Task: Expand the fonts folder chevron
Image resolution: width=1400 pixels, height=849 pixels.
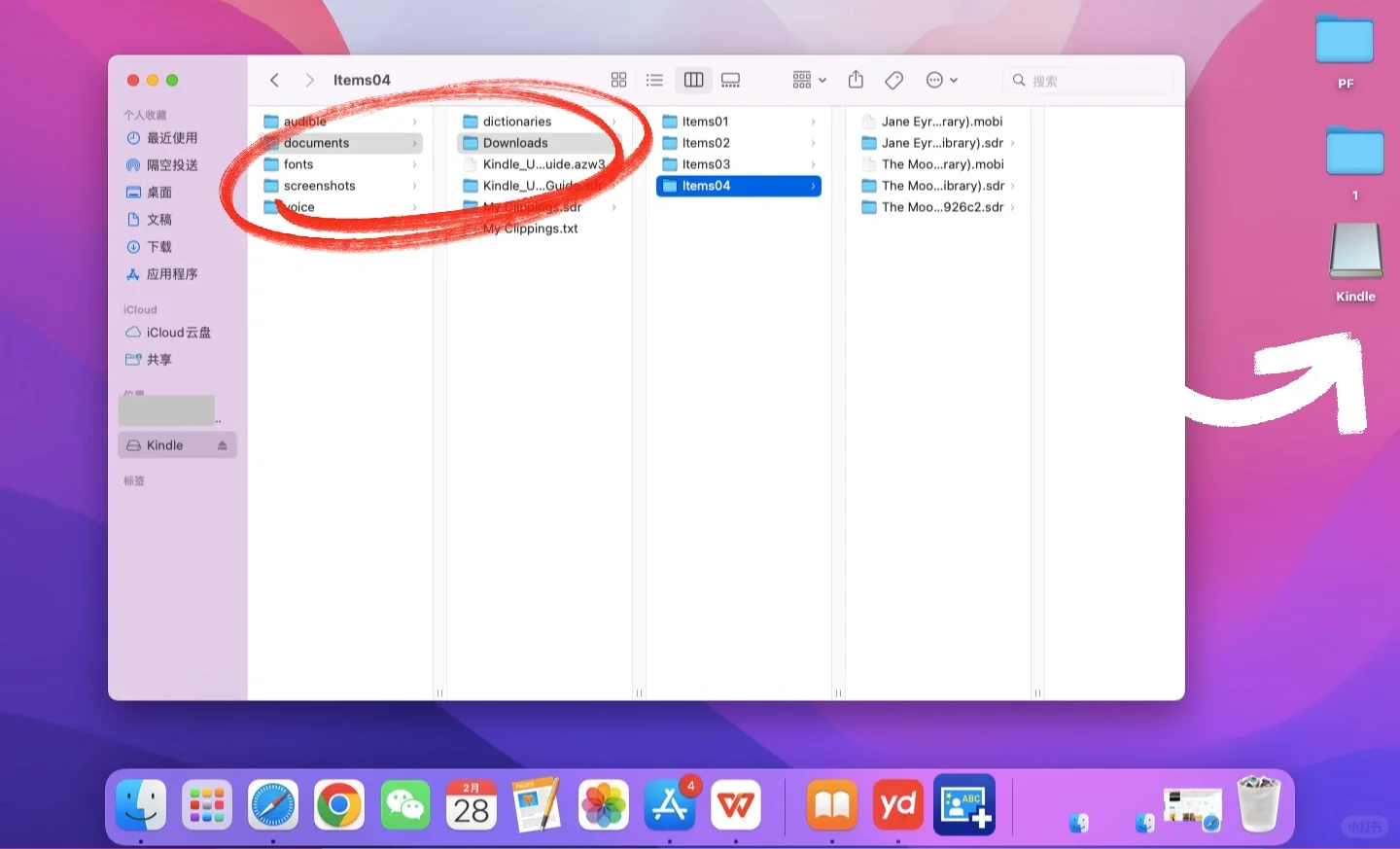Action: tap(415, 164)
